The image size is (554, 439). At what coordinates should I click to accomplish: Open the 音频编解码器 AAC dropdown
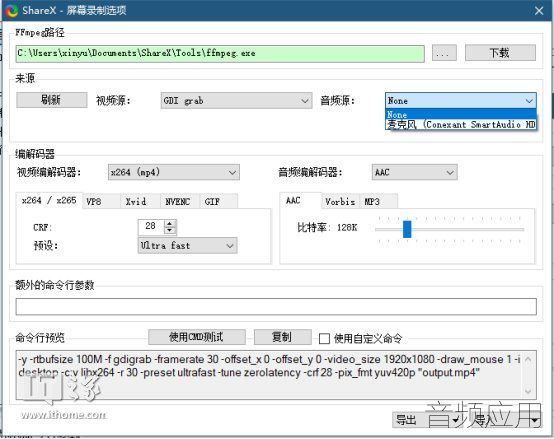[414, 172]
